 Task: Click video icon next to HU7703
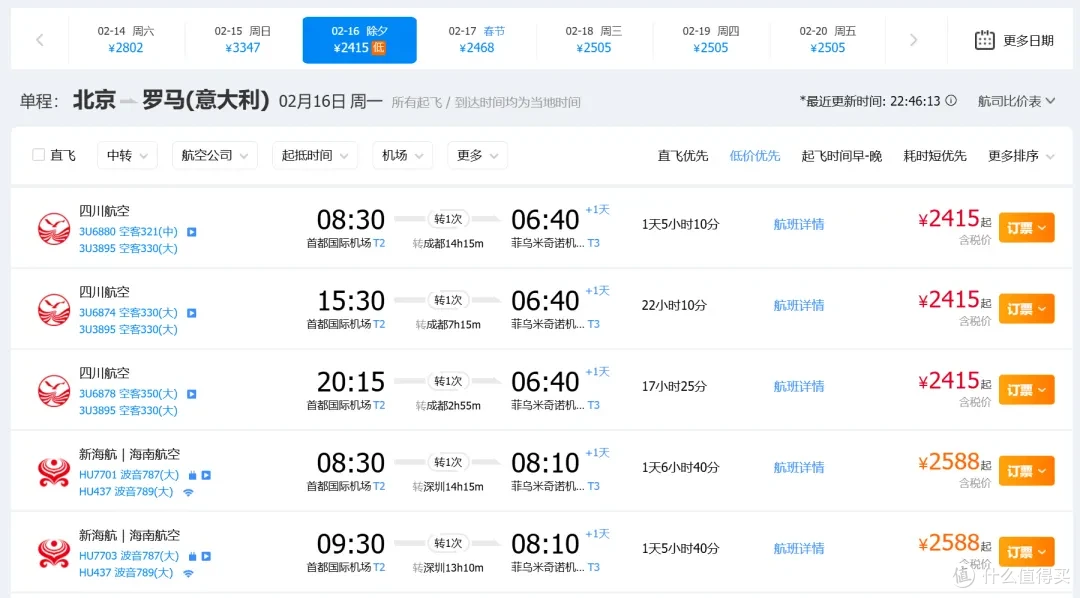point(206,556)
